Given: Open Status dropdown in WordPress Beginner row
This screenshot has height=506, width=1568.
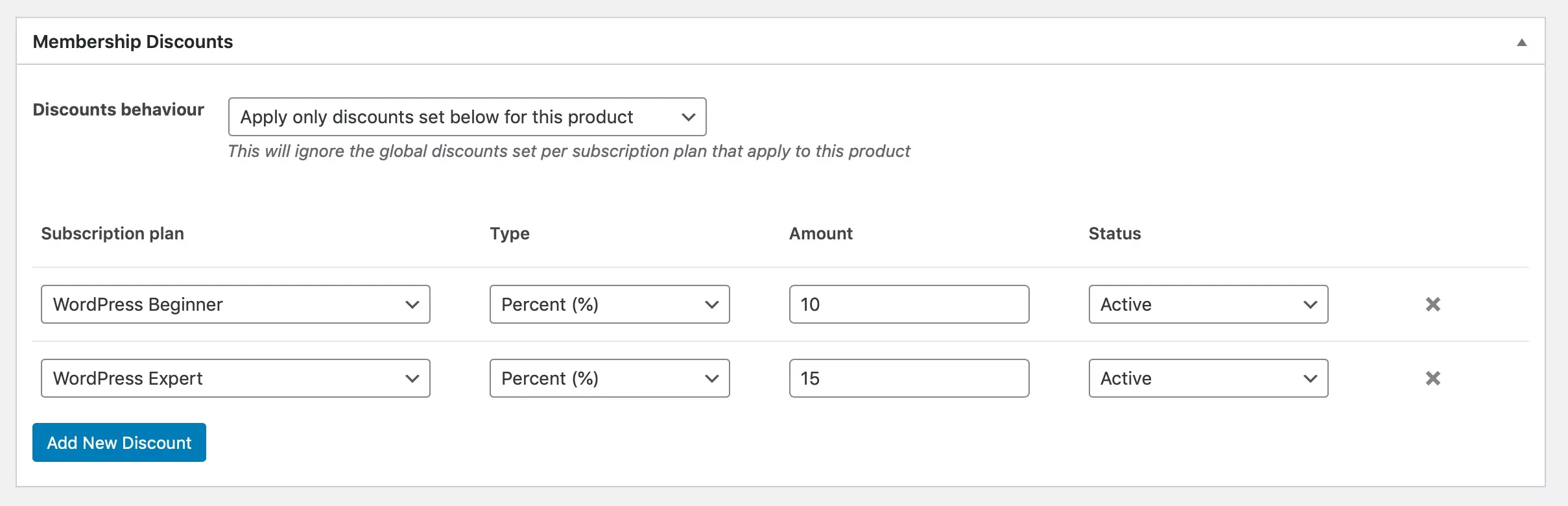Looking at the screenshot, I should [x=1208, y=304].
